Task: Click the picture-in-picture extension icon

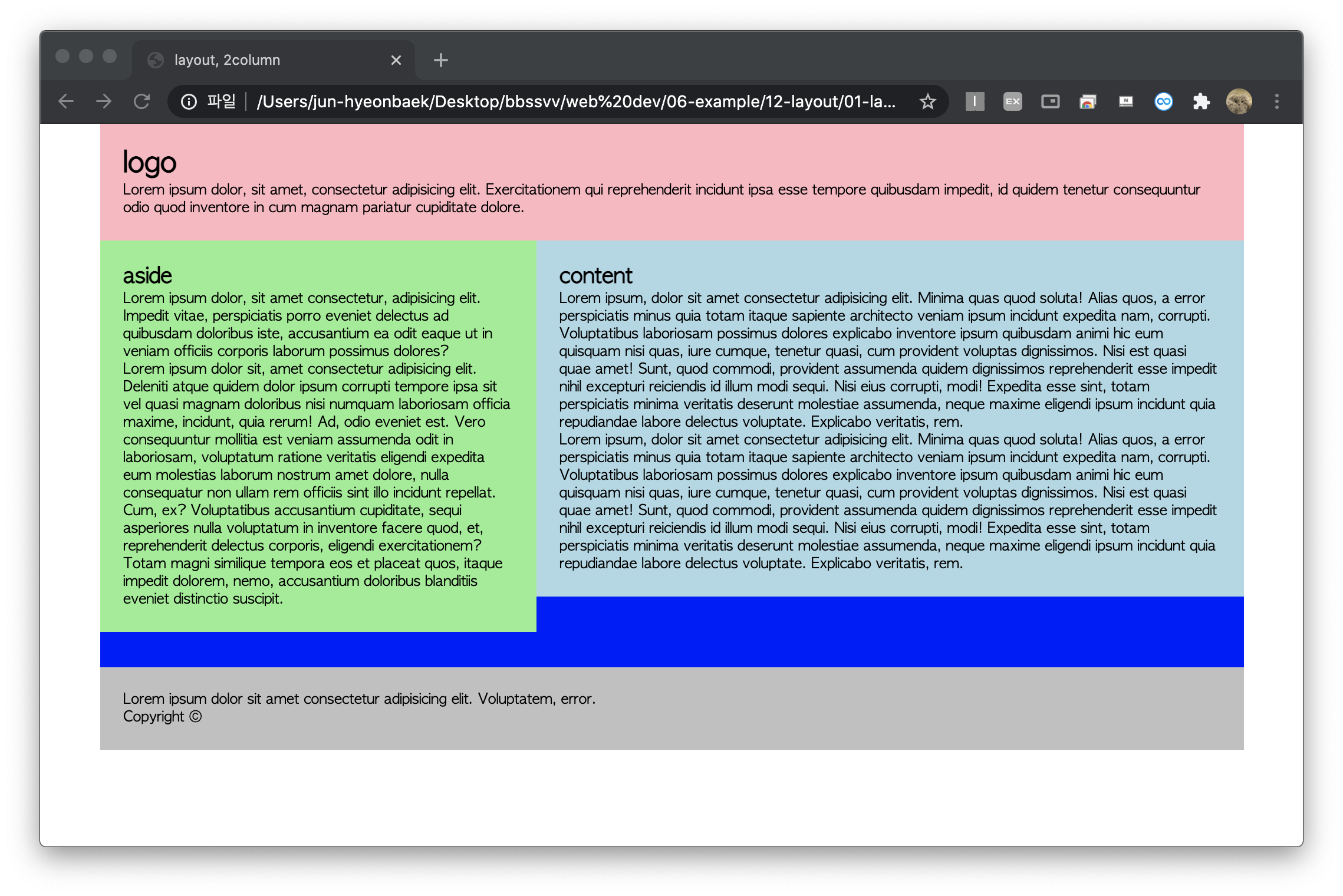Action: (x=1050, y=101)
